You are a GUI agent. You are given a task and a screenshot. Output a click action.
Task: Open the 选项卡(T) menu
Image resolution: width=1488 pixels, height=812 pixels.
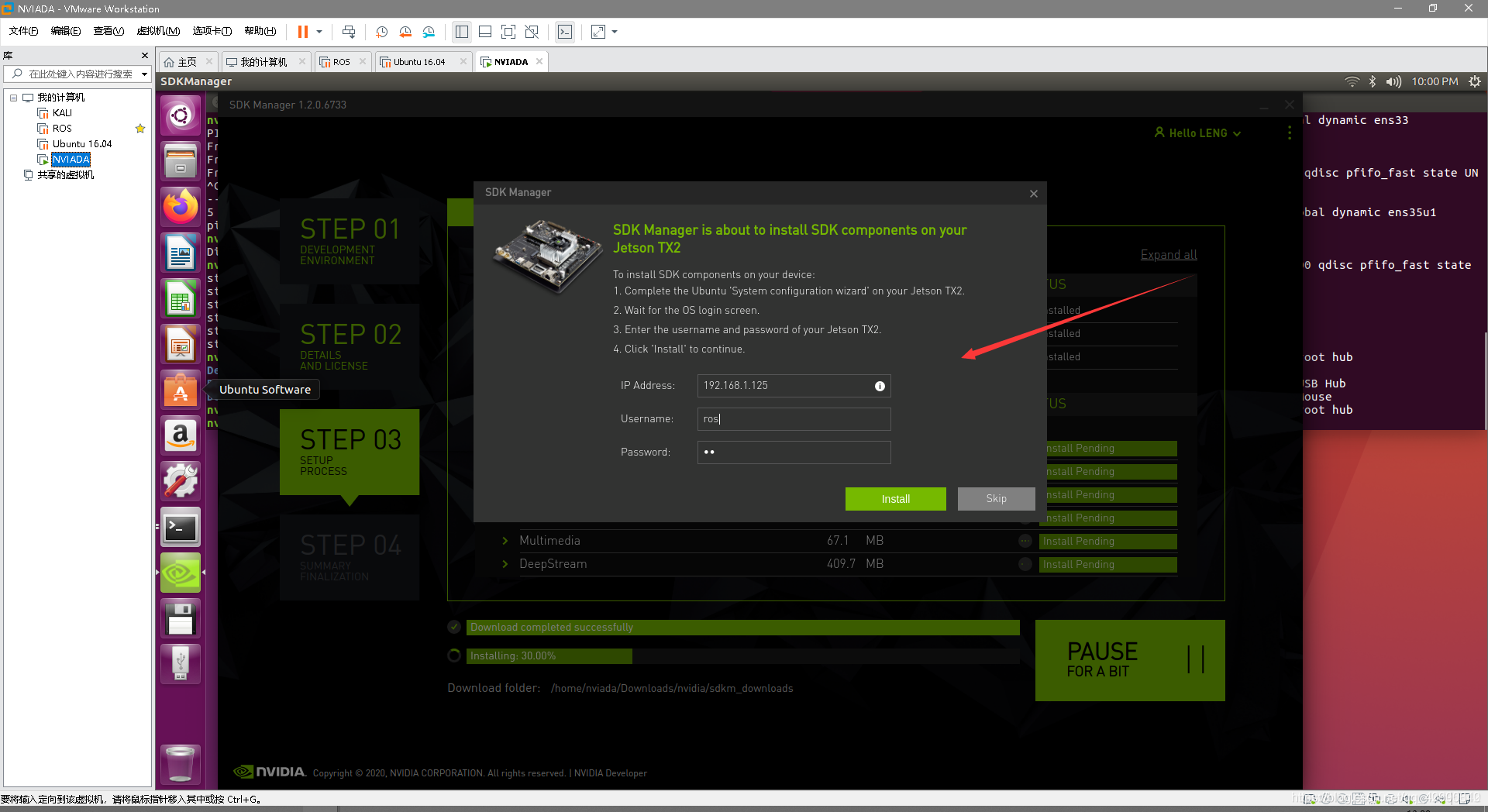(x=212, y=31)
